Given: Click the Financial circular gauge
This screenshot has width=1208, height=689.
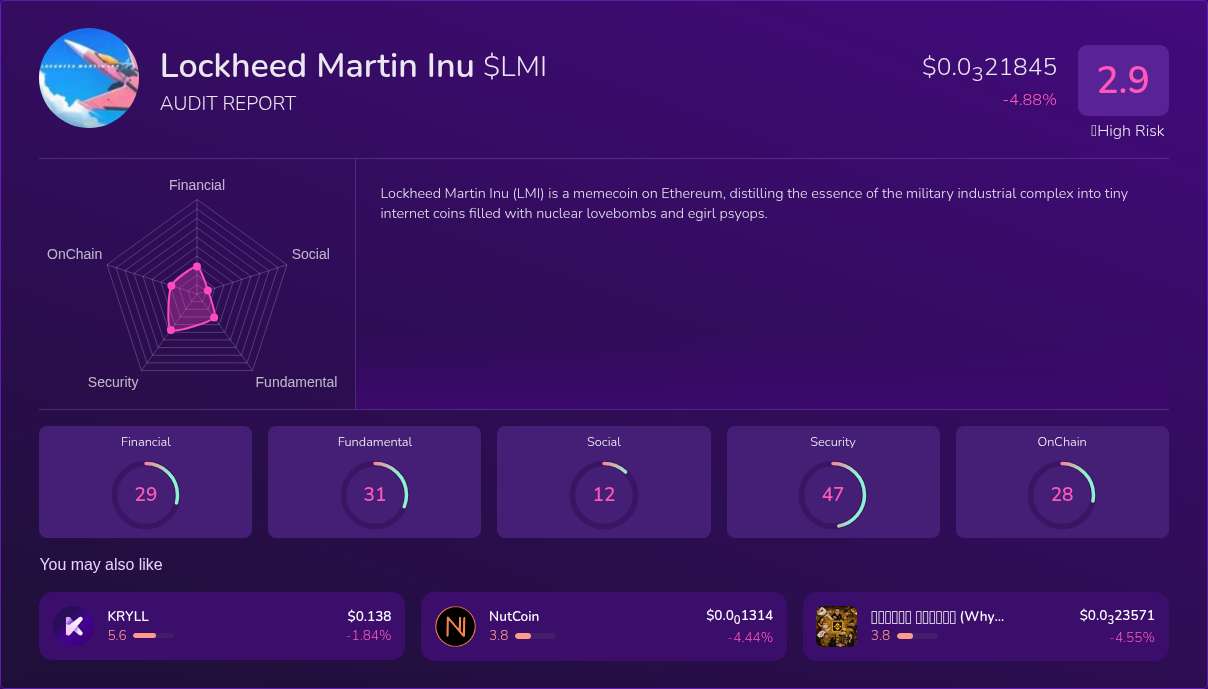Looking at the screenshot, I should coord(146,494).
